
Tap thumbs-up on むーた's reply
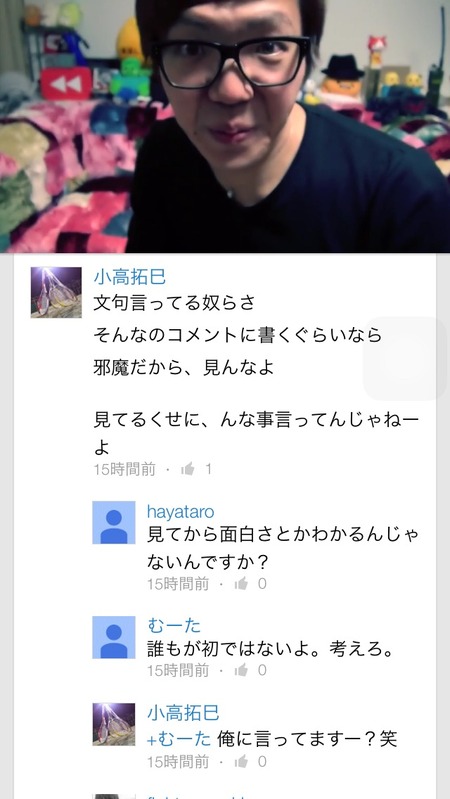[x=242, y=670]
